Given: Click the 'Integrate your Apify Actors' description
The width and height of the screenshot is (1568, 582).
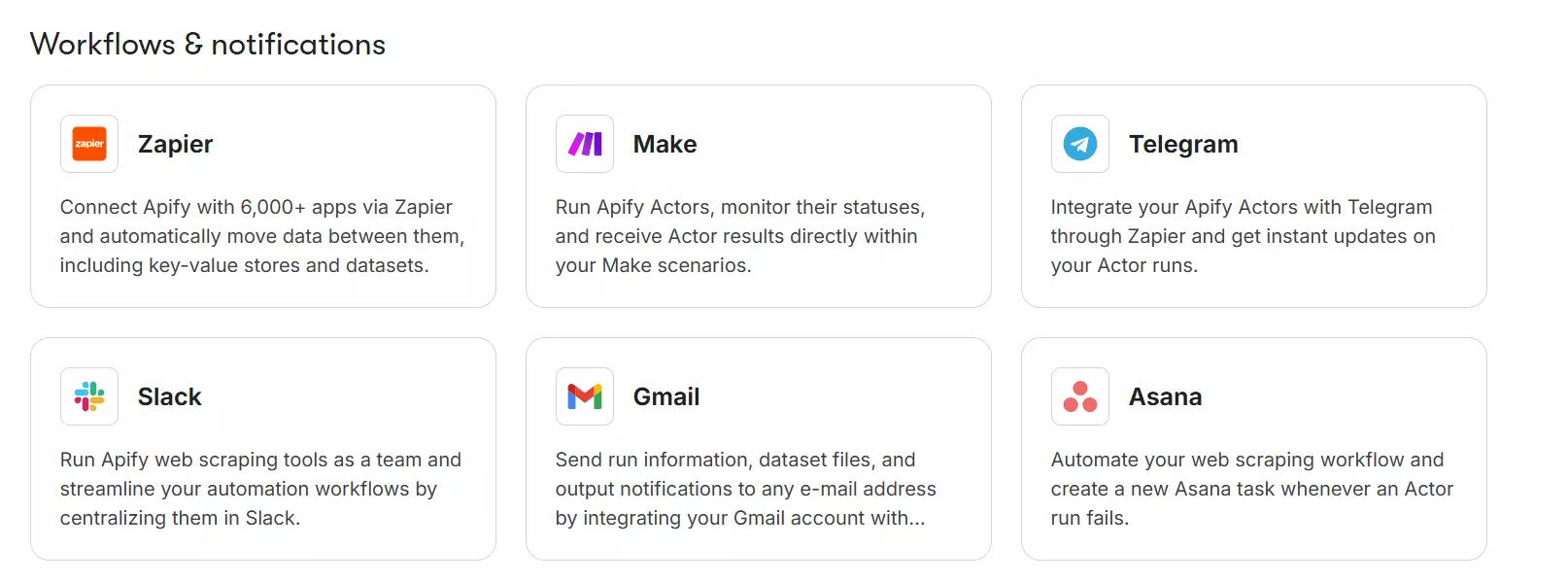Looking at the screenshot, I should click(1243, 236).
